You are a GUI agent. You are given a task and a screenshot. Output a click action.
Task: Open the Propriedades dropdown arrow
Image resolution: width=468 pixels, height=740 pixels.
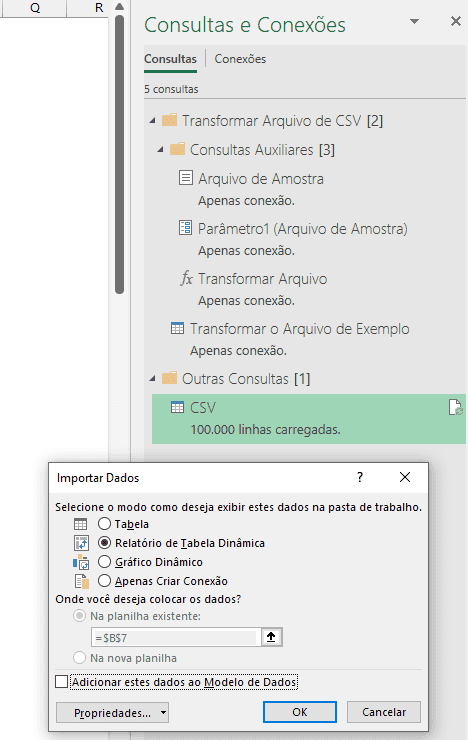coord(163,712)
